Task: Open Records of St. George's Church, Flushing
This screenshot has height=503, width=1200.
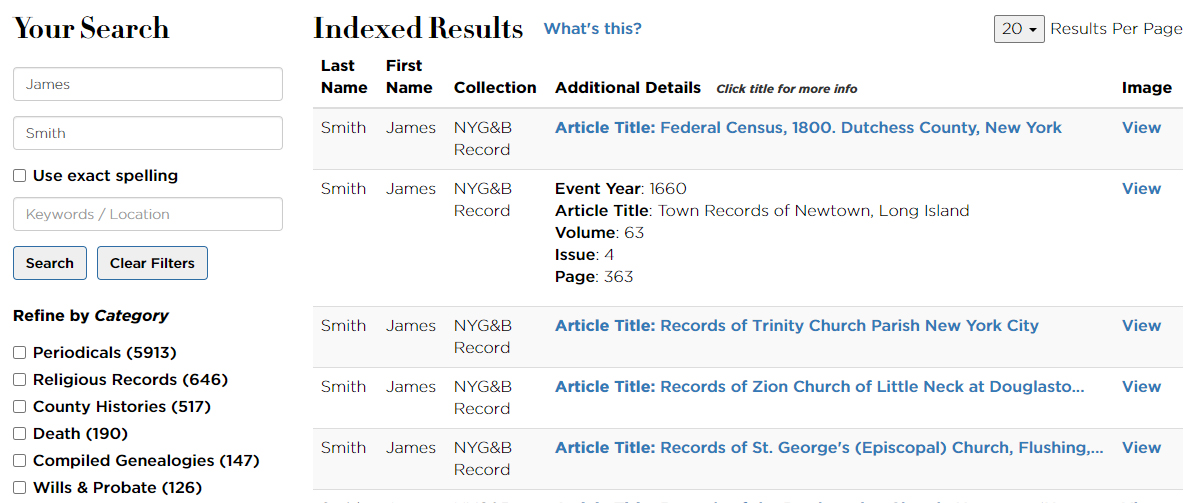Action: 829,448
